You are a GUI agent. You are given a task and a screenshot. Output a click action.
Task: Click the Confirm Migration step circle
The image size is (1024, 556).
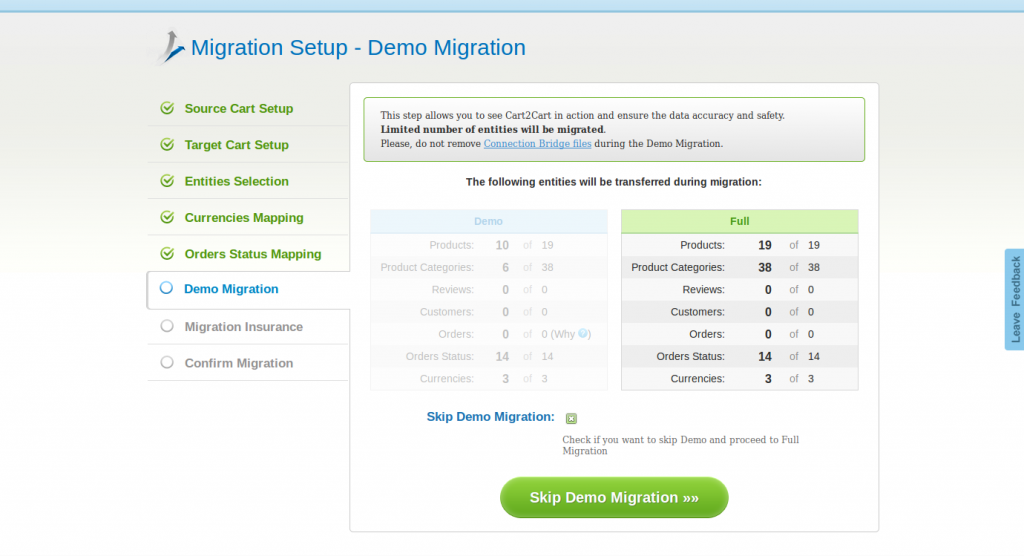tap(167, 363)
